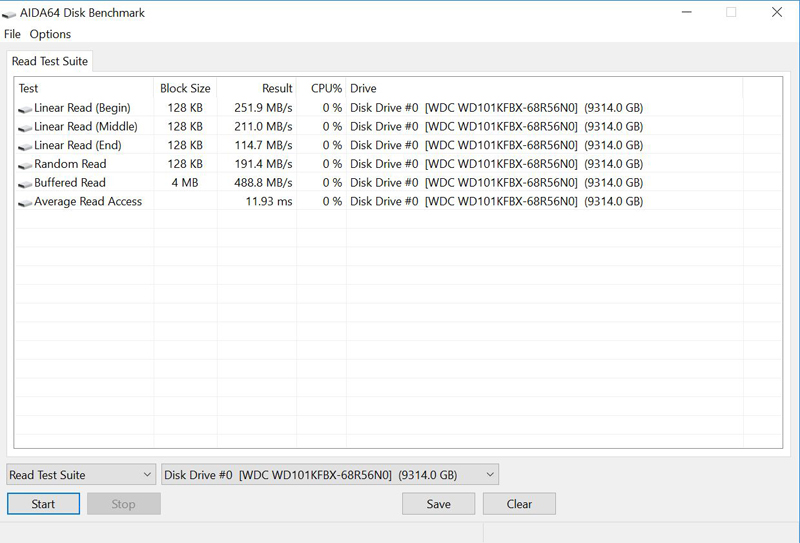Open the Options menu
Viewport: 800px width, 543px height.
click(50, 34)
